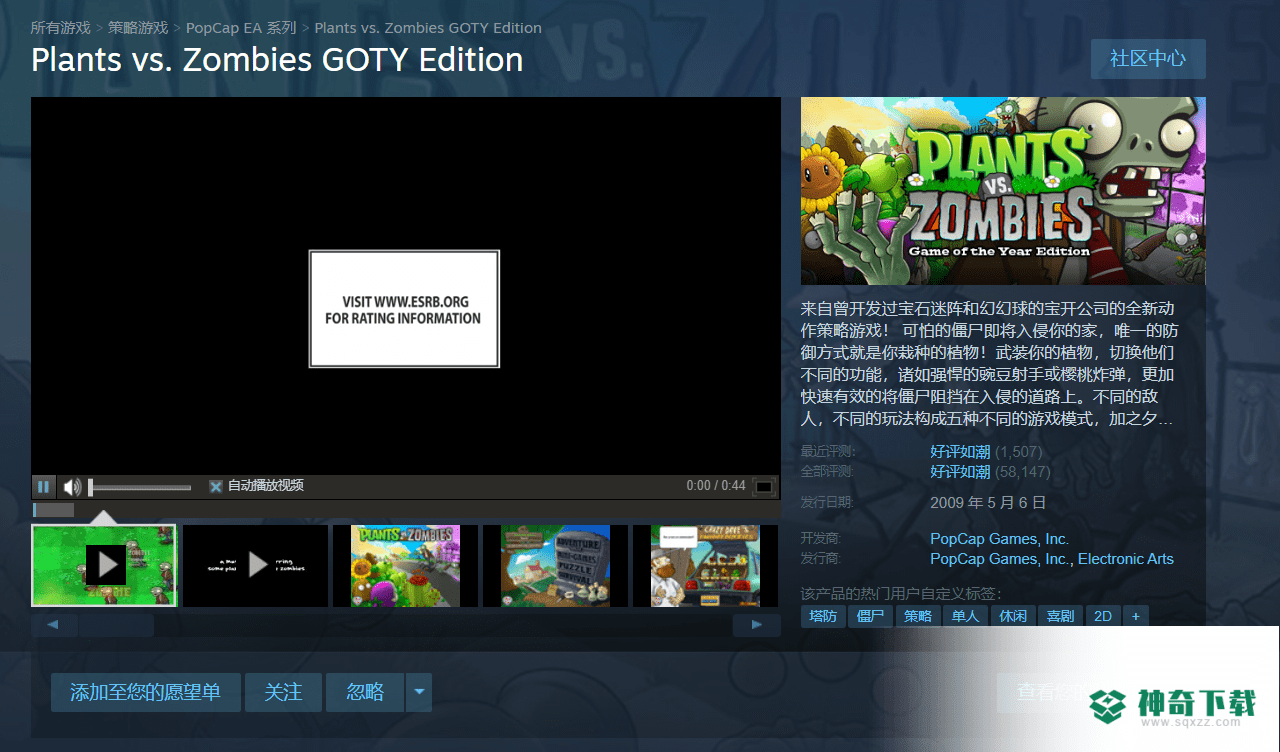Click the 关注 follow button

pos(284,692)
